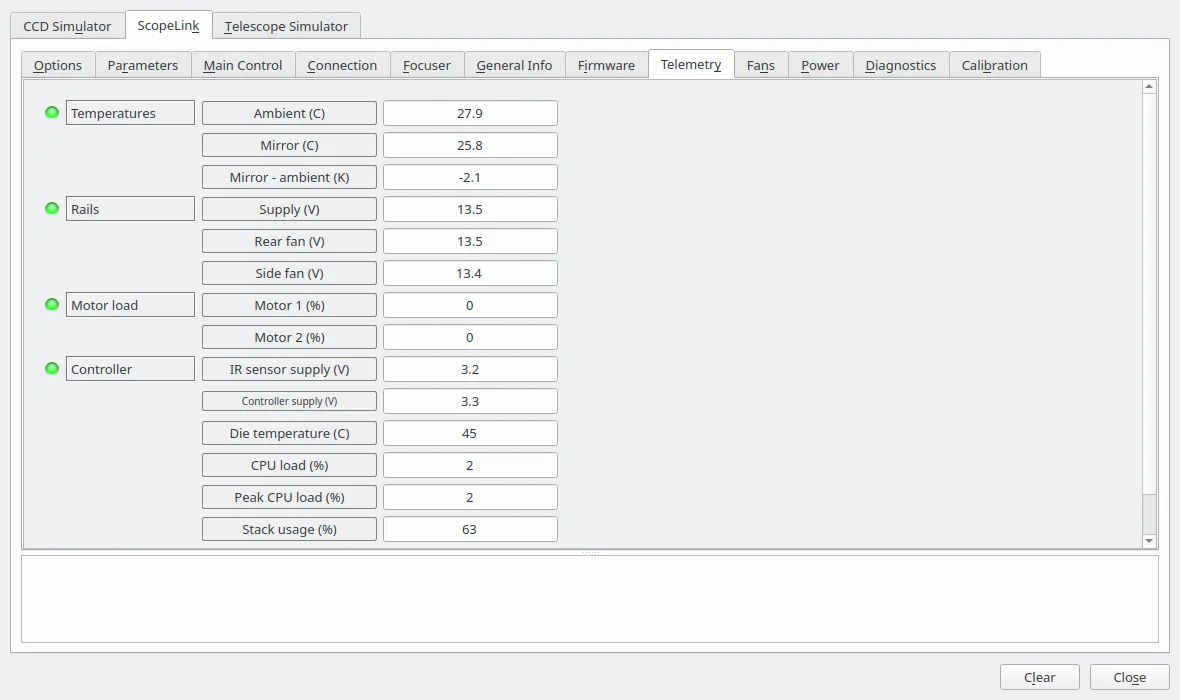
Task: Click the green Temperatures status light
Action: pyautogui.click(x=52, y=113)
